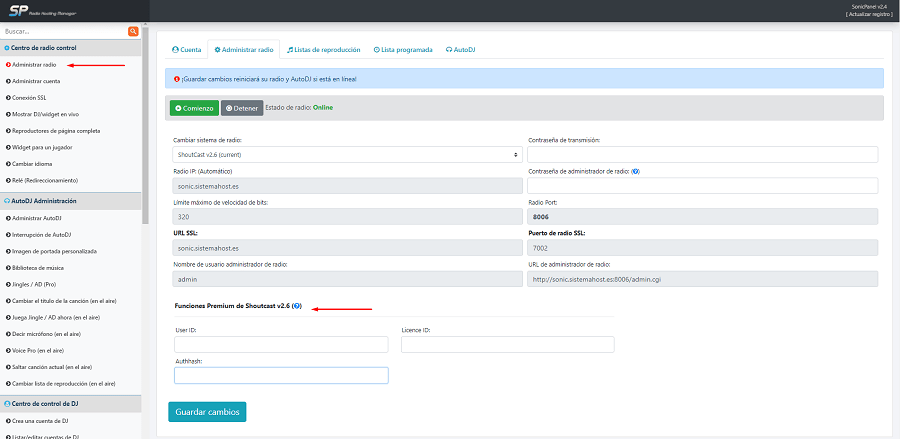
Task: Click the orange search icon in sidebar
Action: [134, 32]
